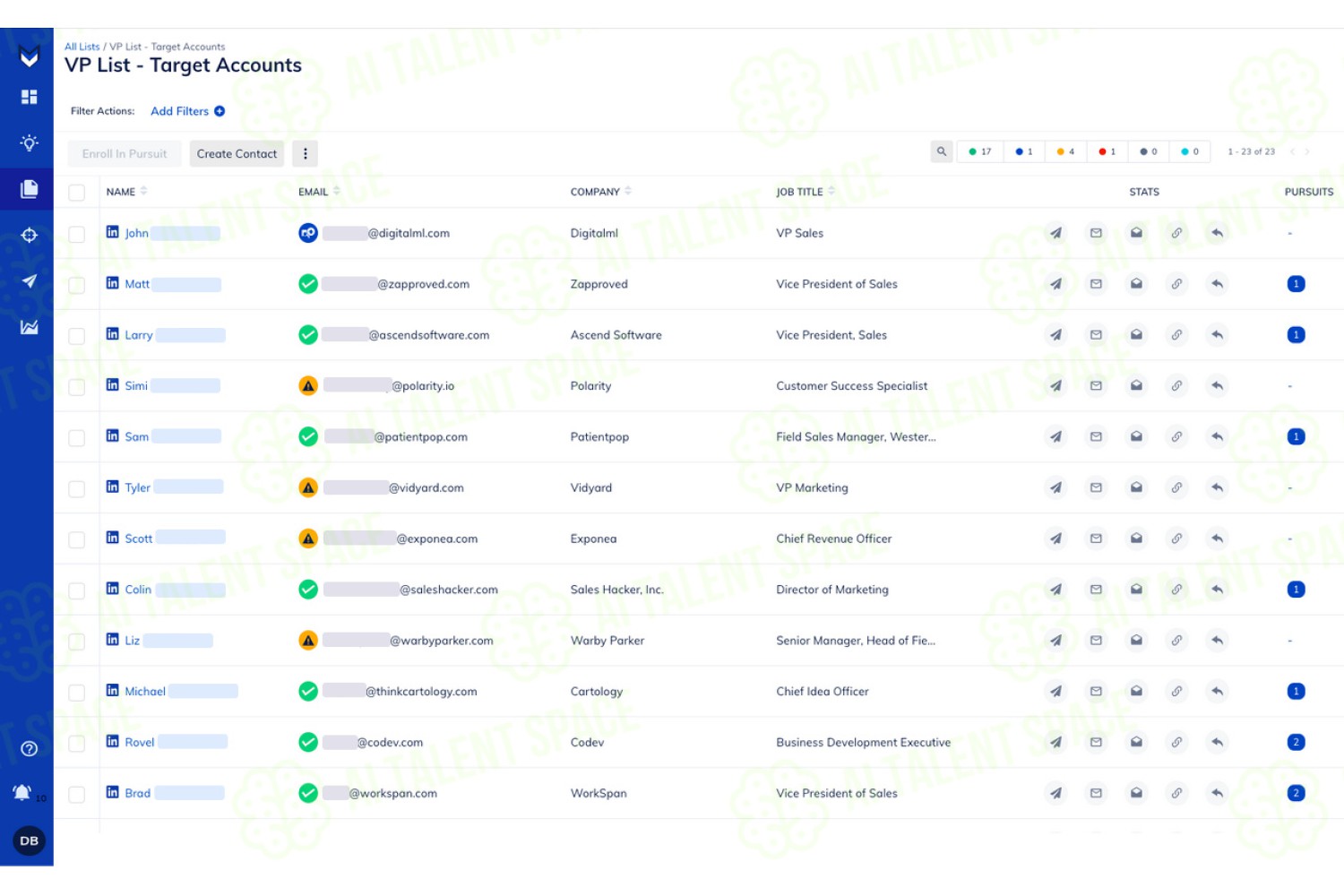The height and width of the screenshot is (896, 1344).
Task: Click Add Filters link
Action: (179, 111)
